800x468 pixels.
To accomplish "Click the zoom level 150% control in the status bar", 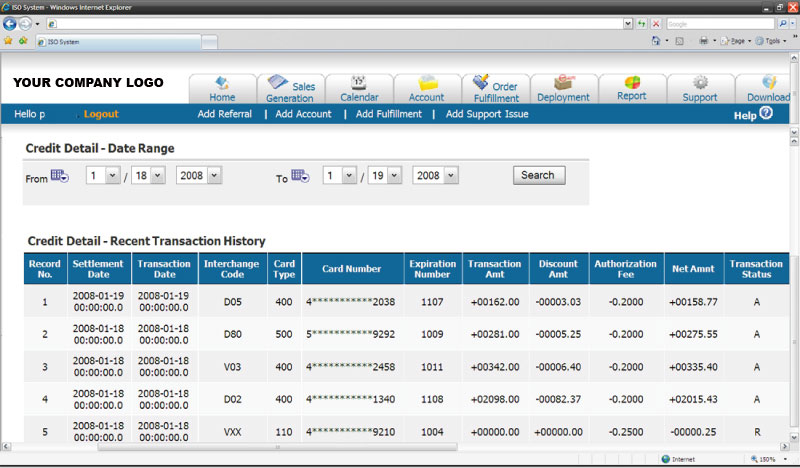I will (x=768, y=459).
